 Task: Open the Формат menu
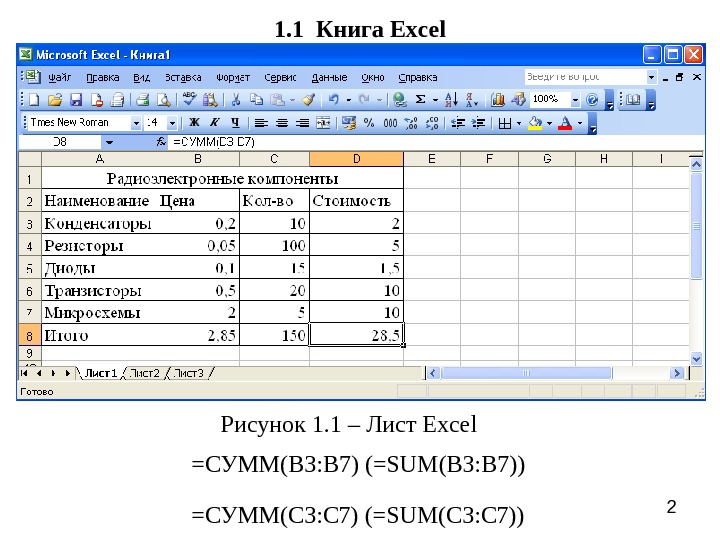point(233,78)
